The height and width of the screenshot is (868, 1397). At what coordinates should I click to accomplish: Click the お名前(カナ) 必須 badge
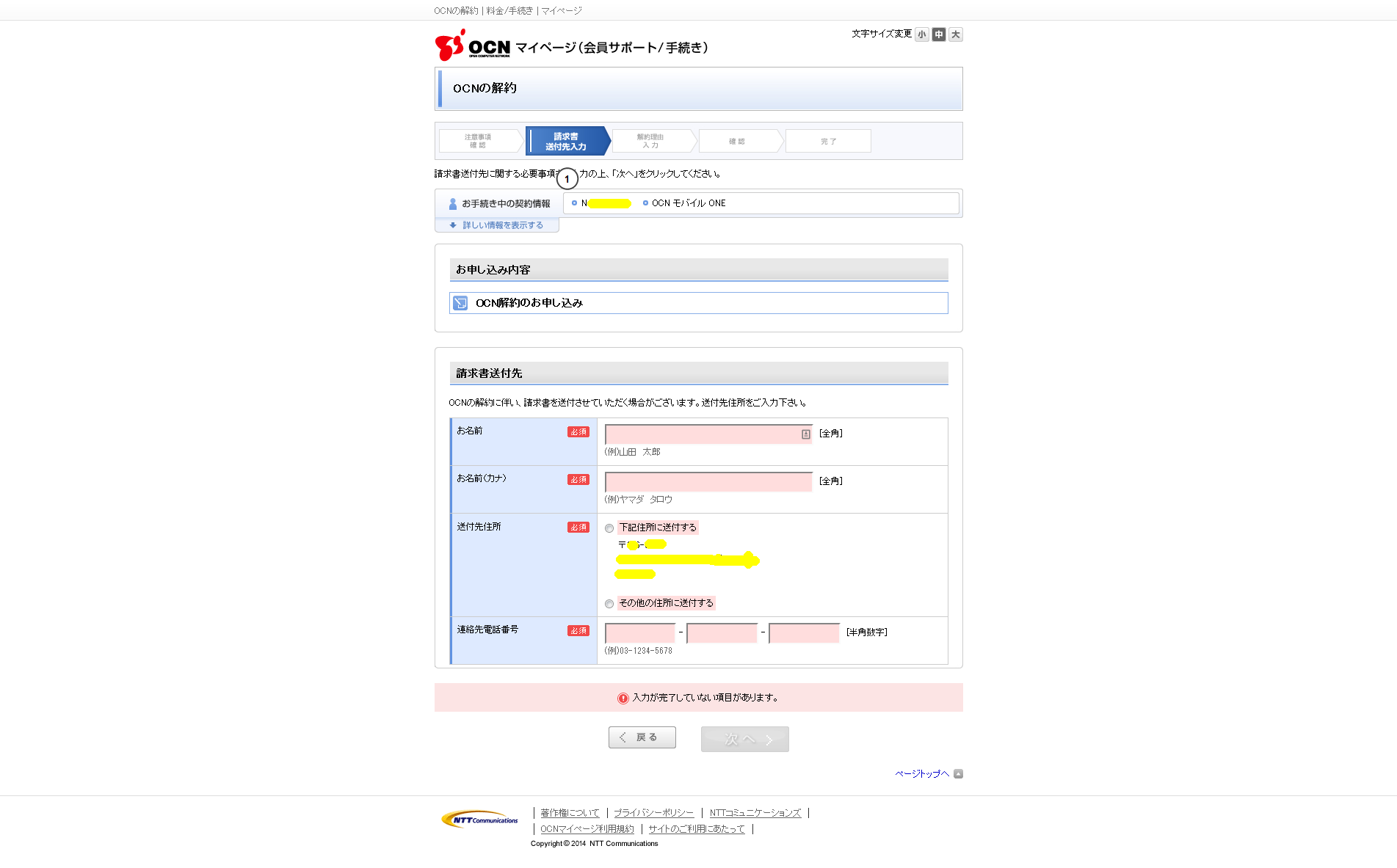[578, 480]
